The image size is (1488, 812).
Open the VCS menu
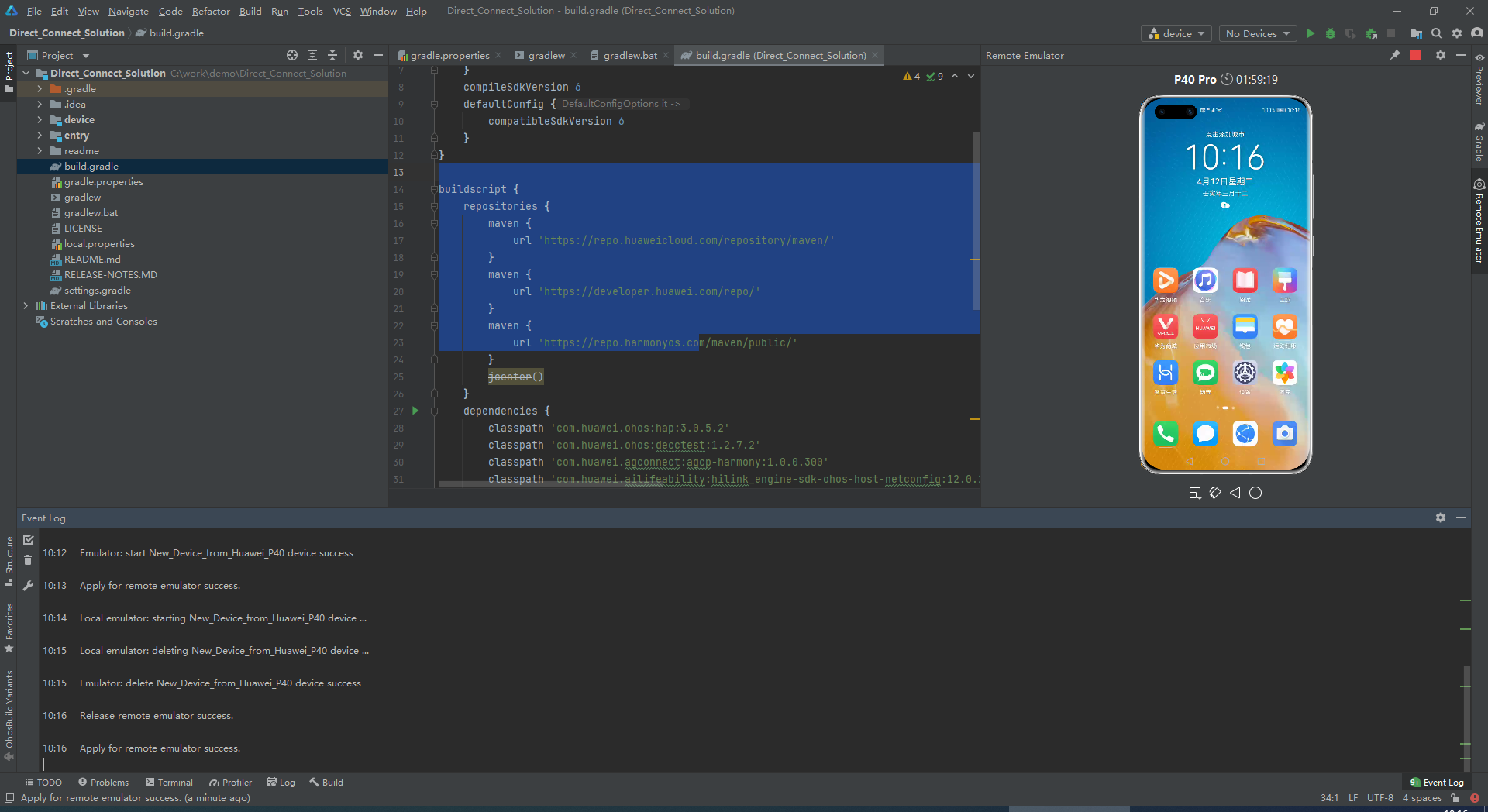342,11
